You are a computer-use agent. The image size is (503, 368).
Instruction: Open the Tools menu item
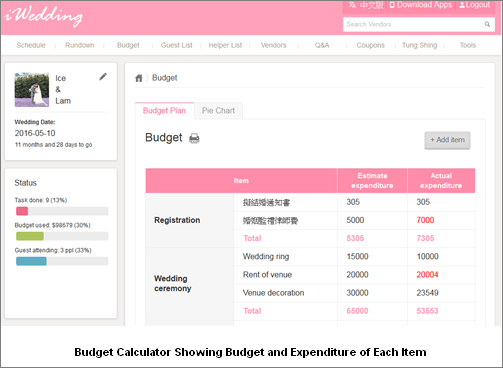(468, 45)
